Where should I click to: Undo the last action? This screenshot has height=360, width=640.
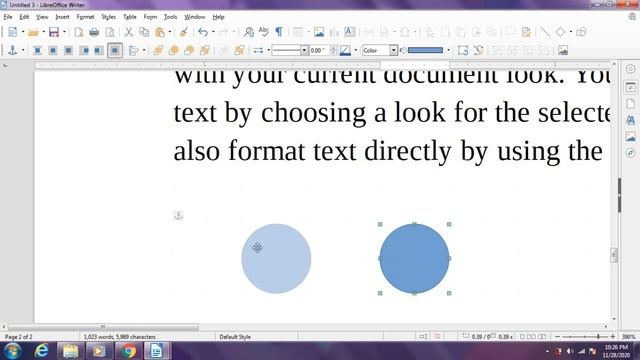click(203, 32)
